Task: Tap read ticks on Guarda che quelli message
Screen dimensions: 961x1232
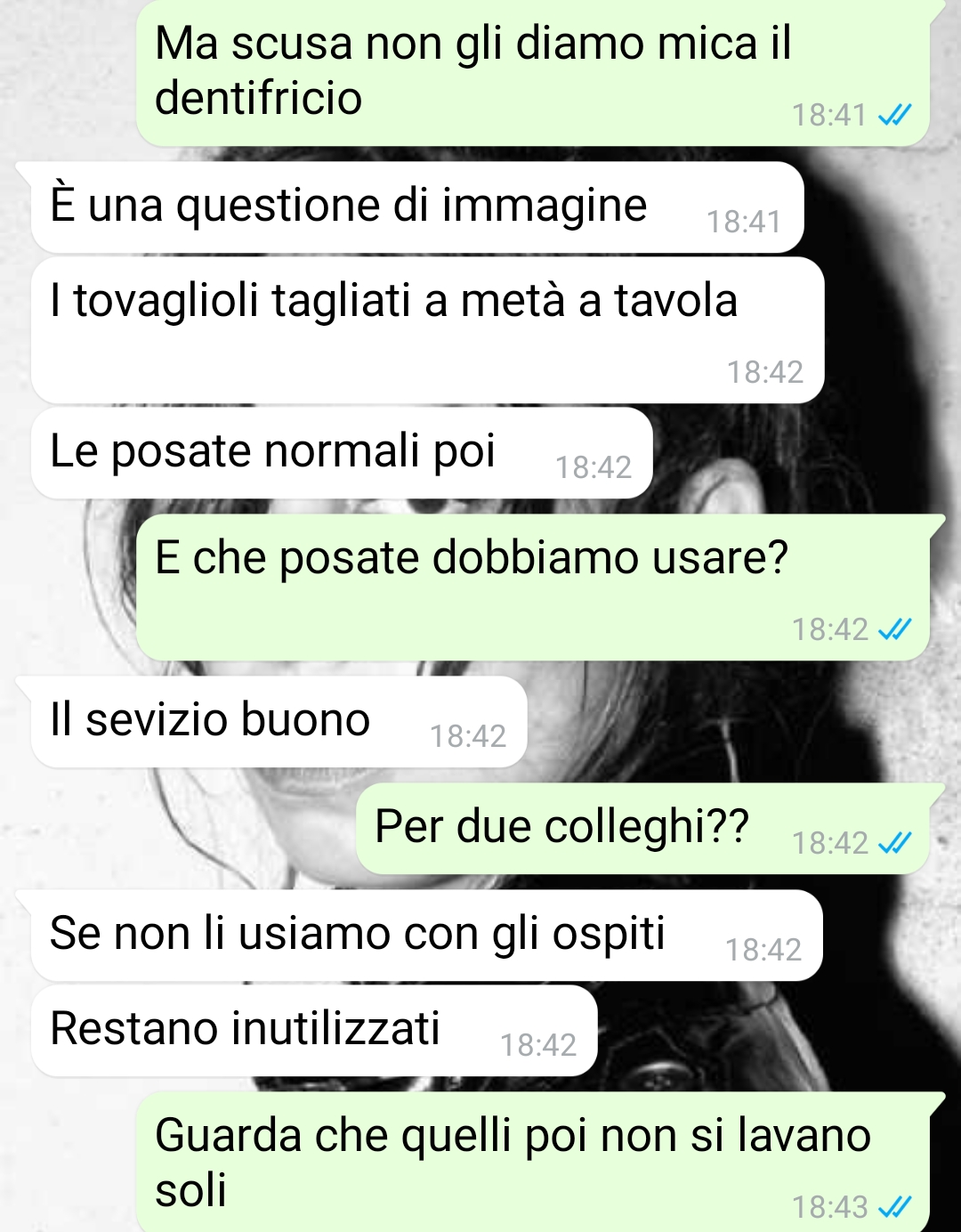Action: point(894,1207)
